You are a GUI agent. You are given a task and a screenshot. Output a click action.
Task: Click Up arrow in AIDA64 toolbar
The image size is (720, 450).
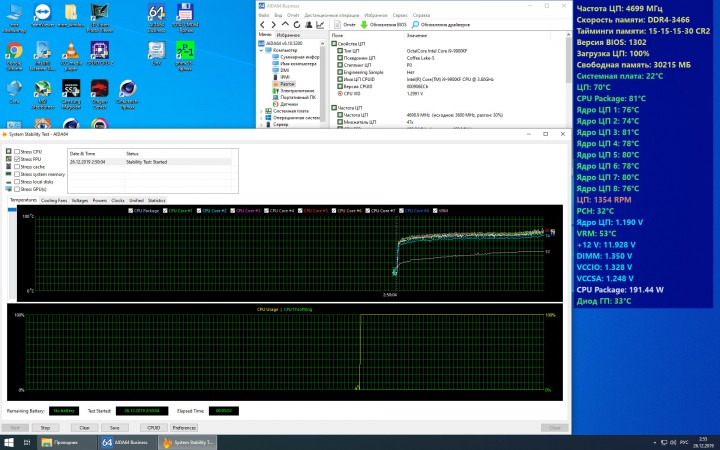point(285,25)
